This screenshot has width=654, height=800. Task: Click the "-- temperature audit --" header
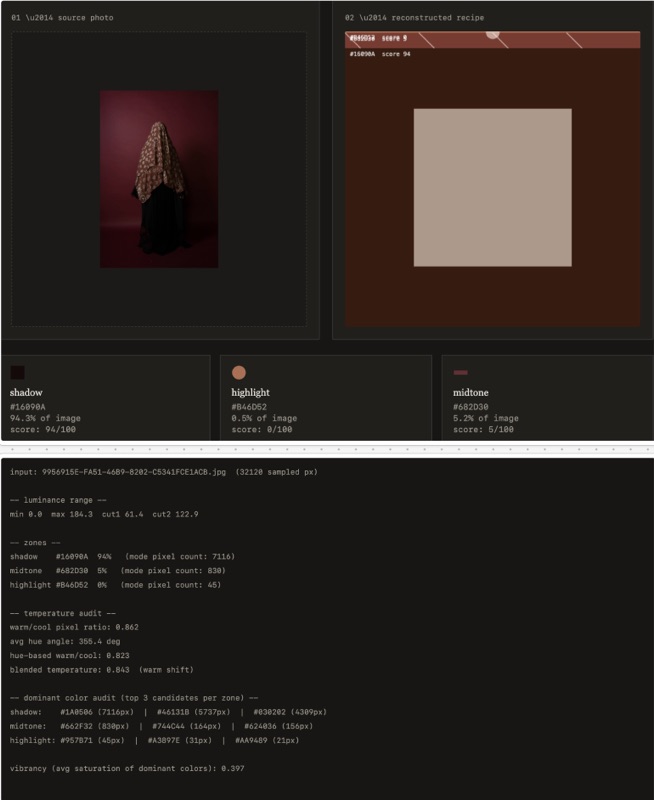(x=63, y=613)
